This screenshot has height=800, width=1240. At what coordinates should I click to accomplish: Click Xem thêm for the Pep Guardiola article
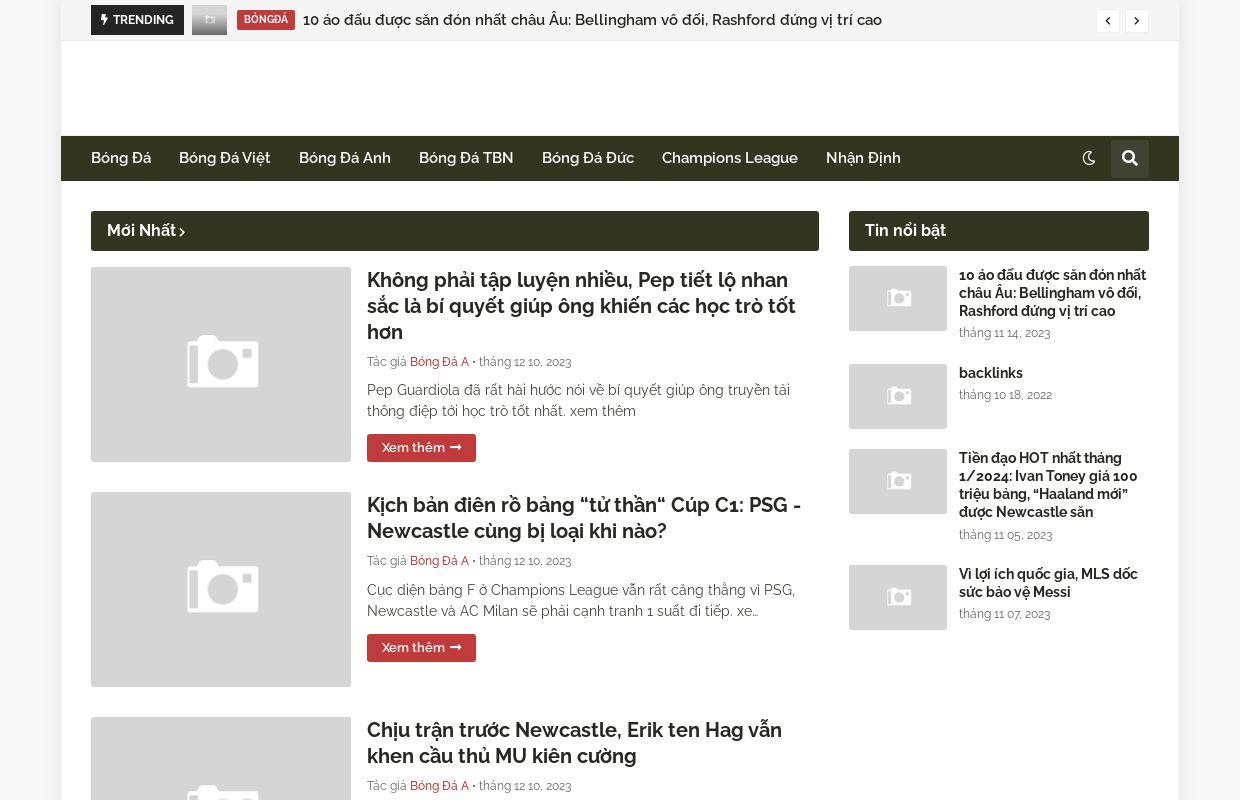pyautogui.click(x=421, y=448)
